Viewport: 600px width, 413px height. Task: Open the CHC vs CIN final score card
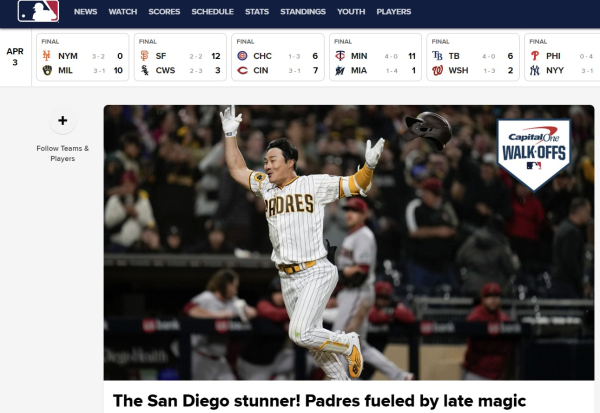278,57
